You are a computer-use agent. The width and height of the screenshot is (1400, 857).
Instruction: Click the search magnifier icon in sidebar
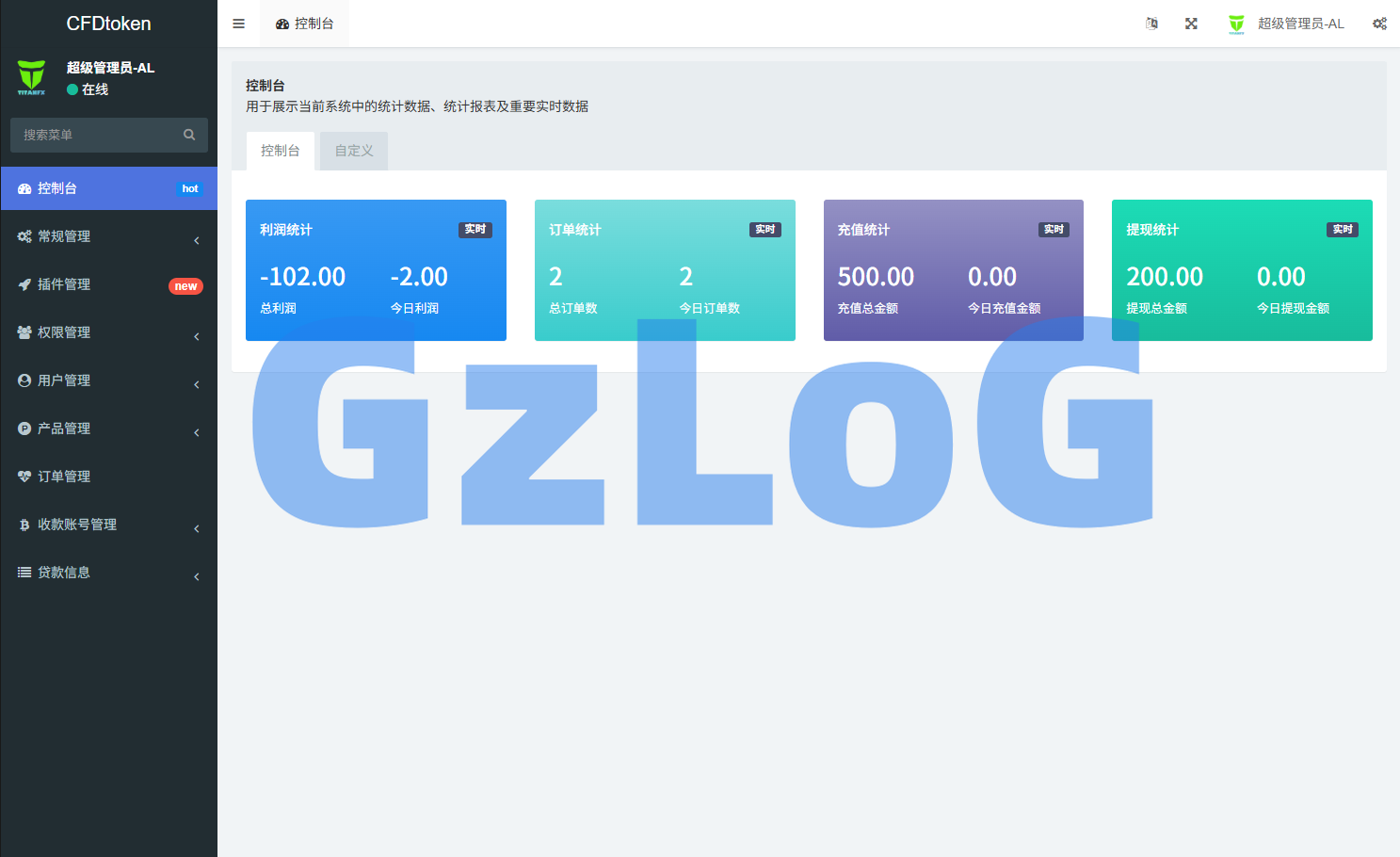189,135
